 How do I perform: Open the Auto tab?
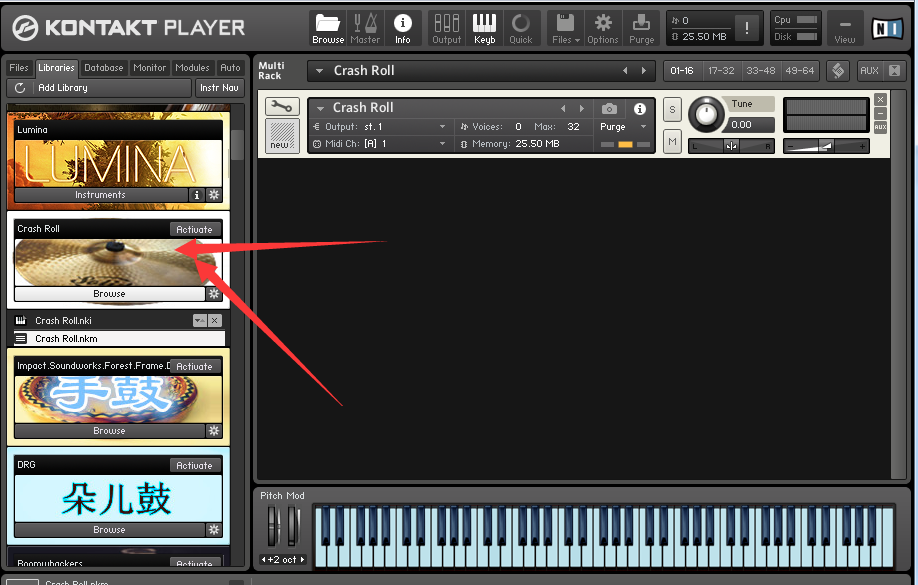coord(230,68)
